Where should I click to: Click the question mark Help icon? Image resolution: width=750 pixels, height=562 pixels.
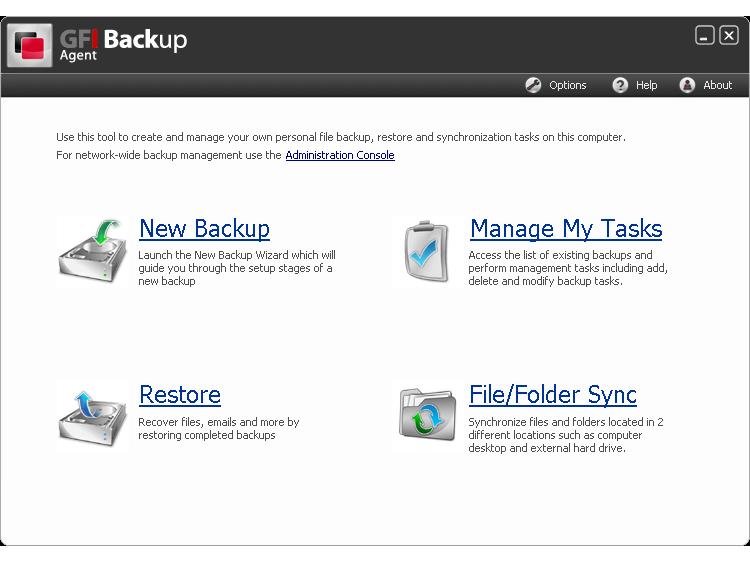pos(620,85)
